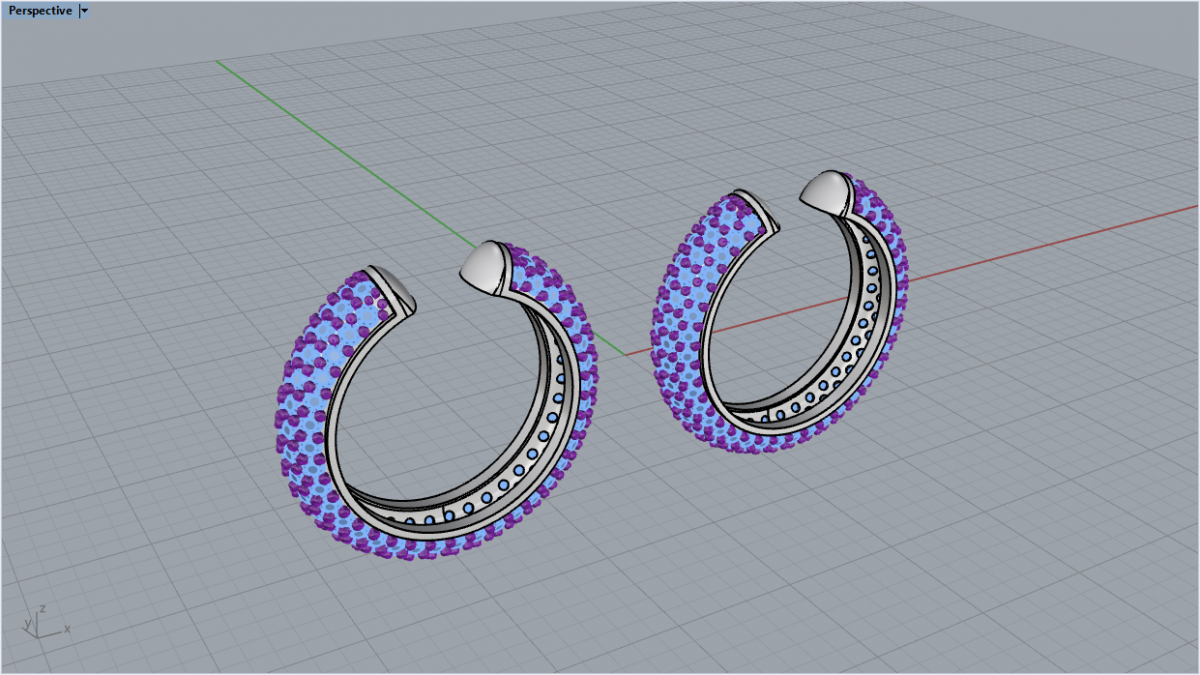Pick the domed silver cap on right earring

pyautogui.click(x=827, y=191)
